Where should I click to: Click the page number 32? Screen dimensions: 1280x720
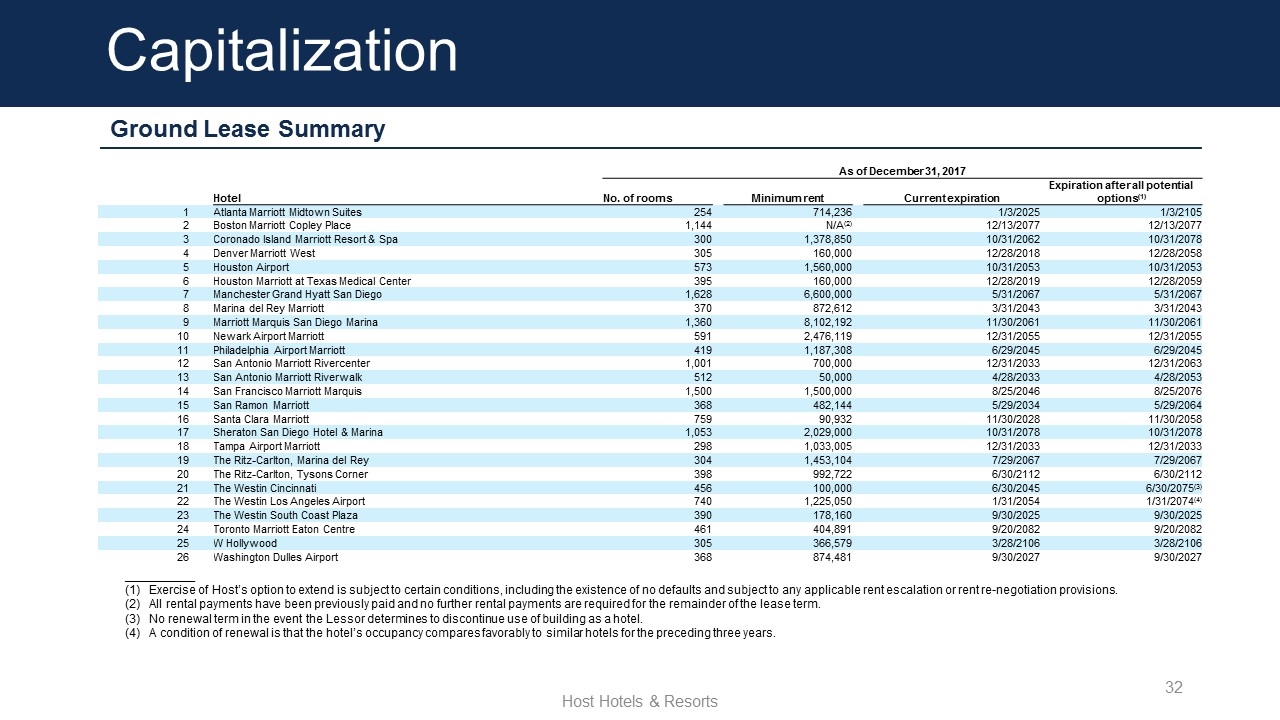pyautogui.click(x=1174, y=687)
